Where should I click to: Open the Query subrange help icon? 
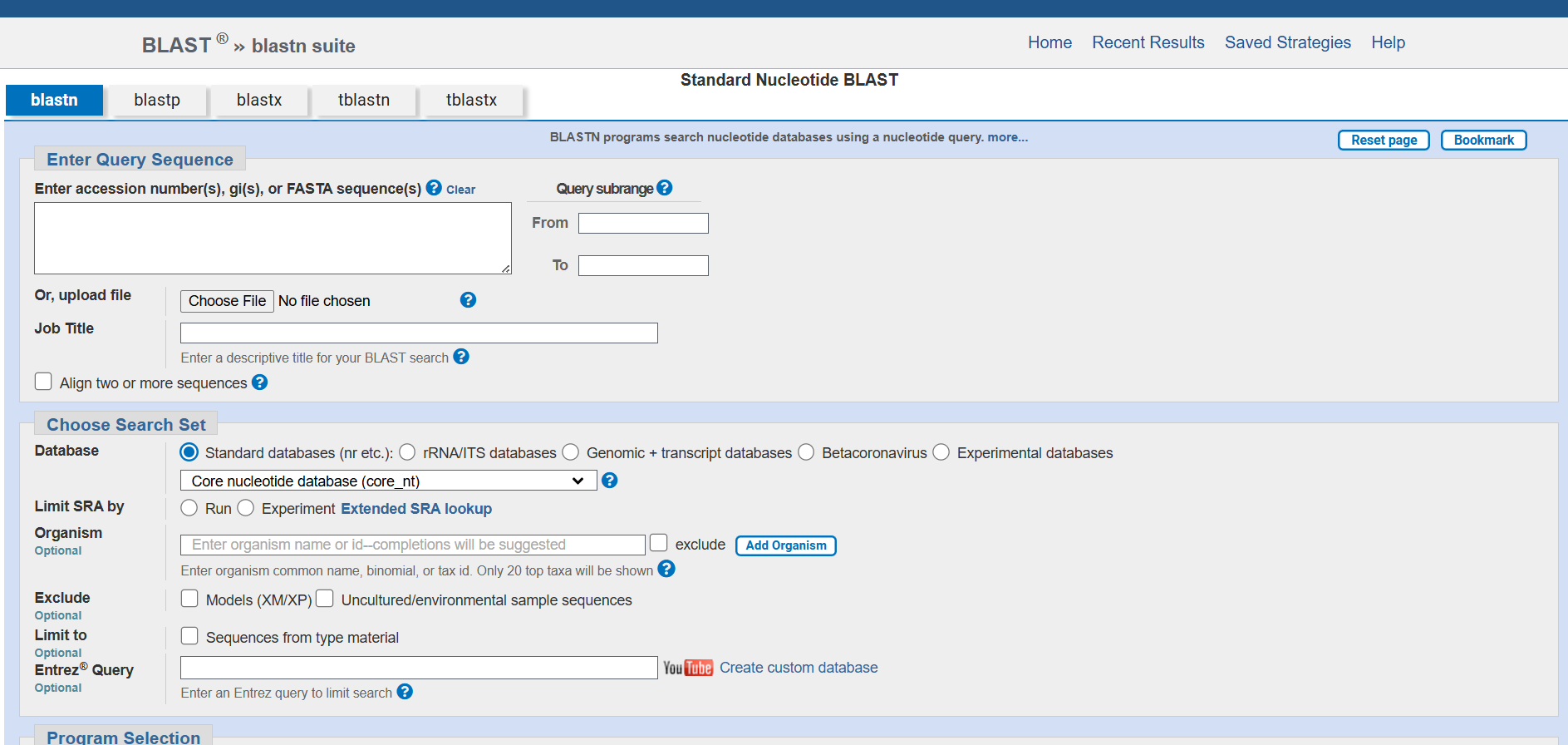point(664,188)
